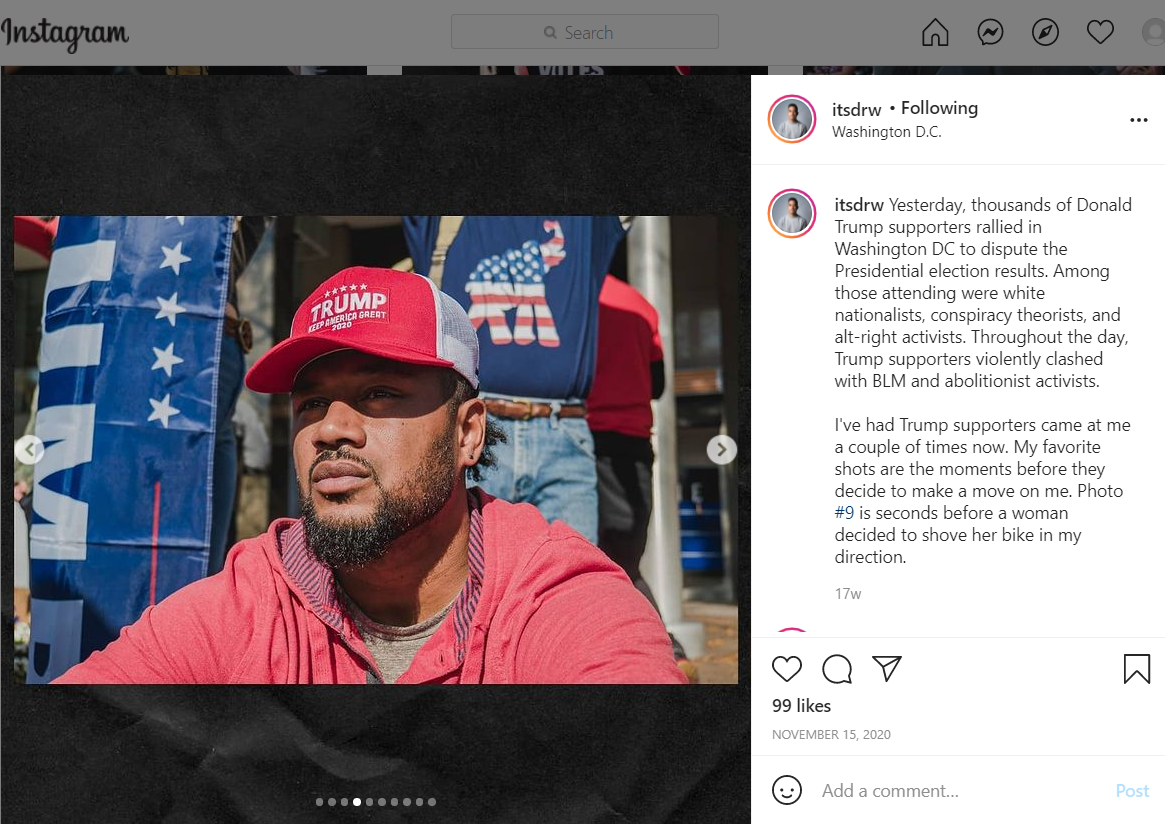
Task: Share post with paper plane icon
Action: [x=887, y=669]
